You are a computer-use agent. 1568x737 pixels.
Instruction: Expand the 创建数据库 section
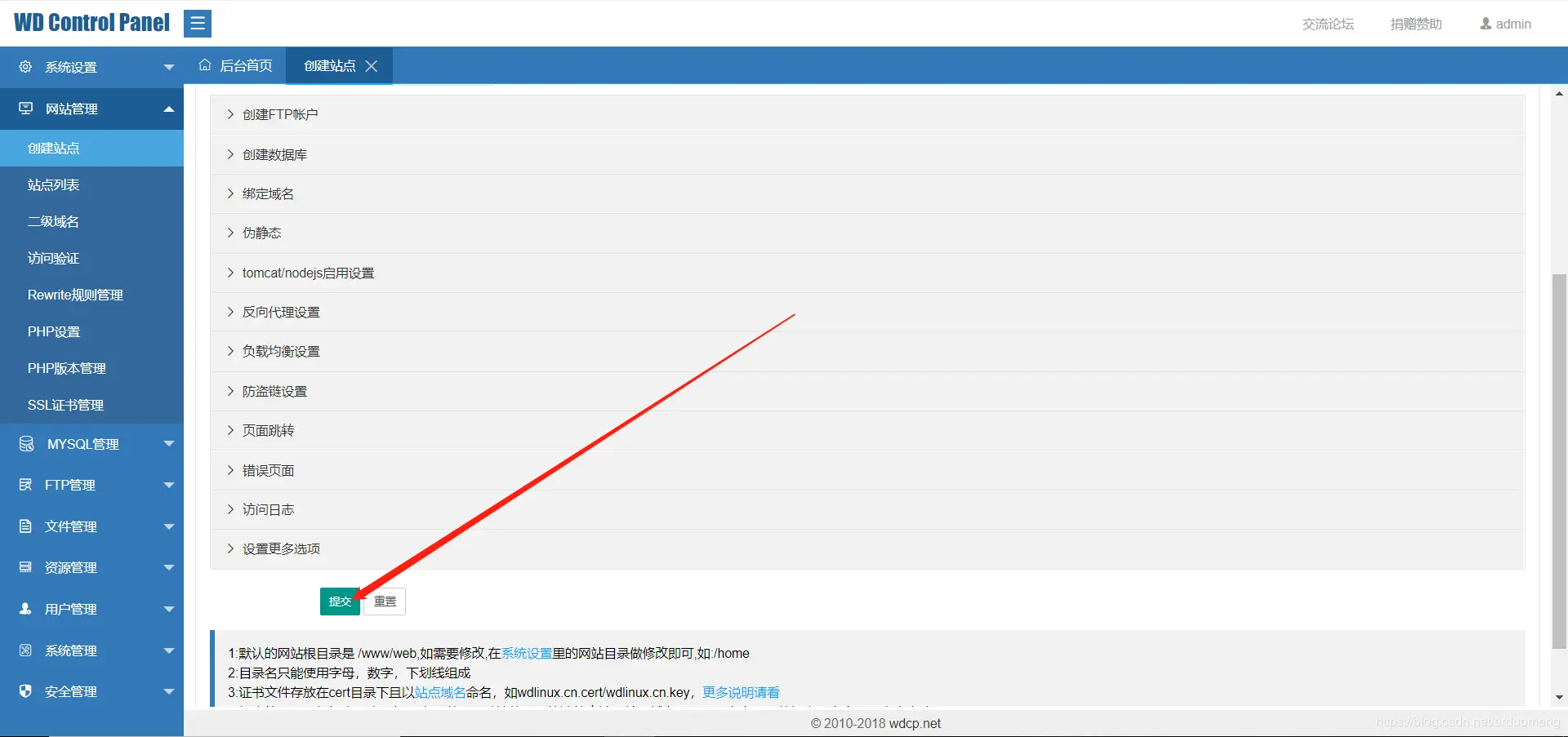pyautogui.click(x=867, y=154)
